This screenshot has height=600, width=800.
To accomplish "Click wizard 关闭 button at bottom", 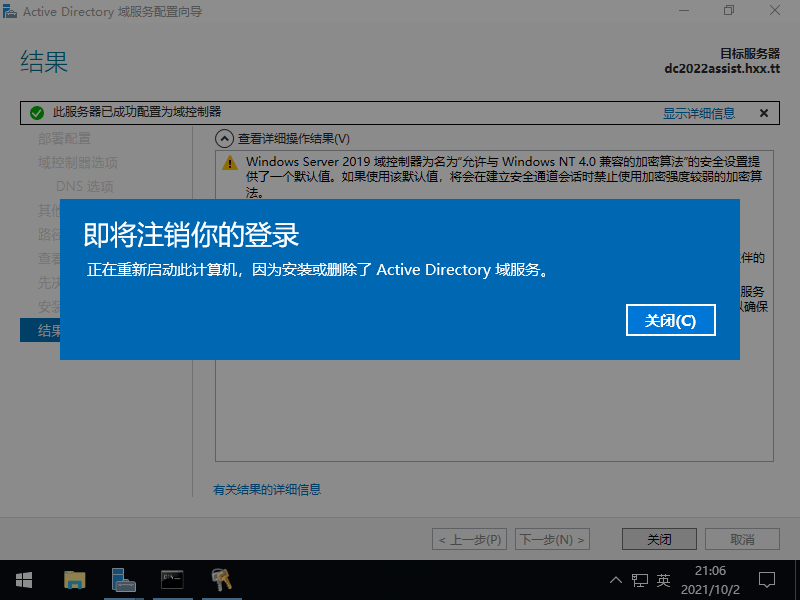I will (x=659, y=539).
